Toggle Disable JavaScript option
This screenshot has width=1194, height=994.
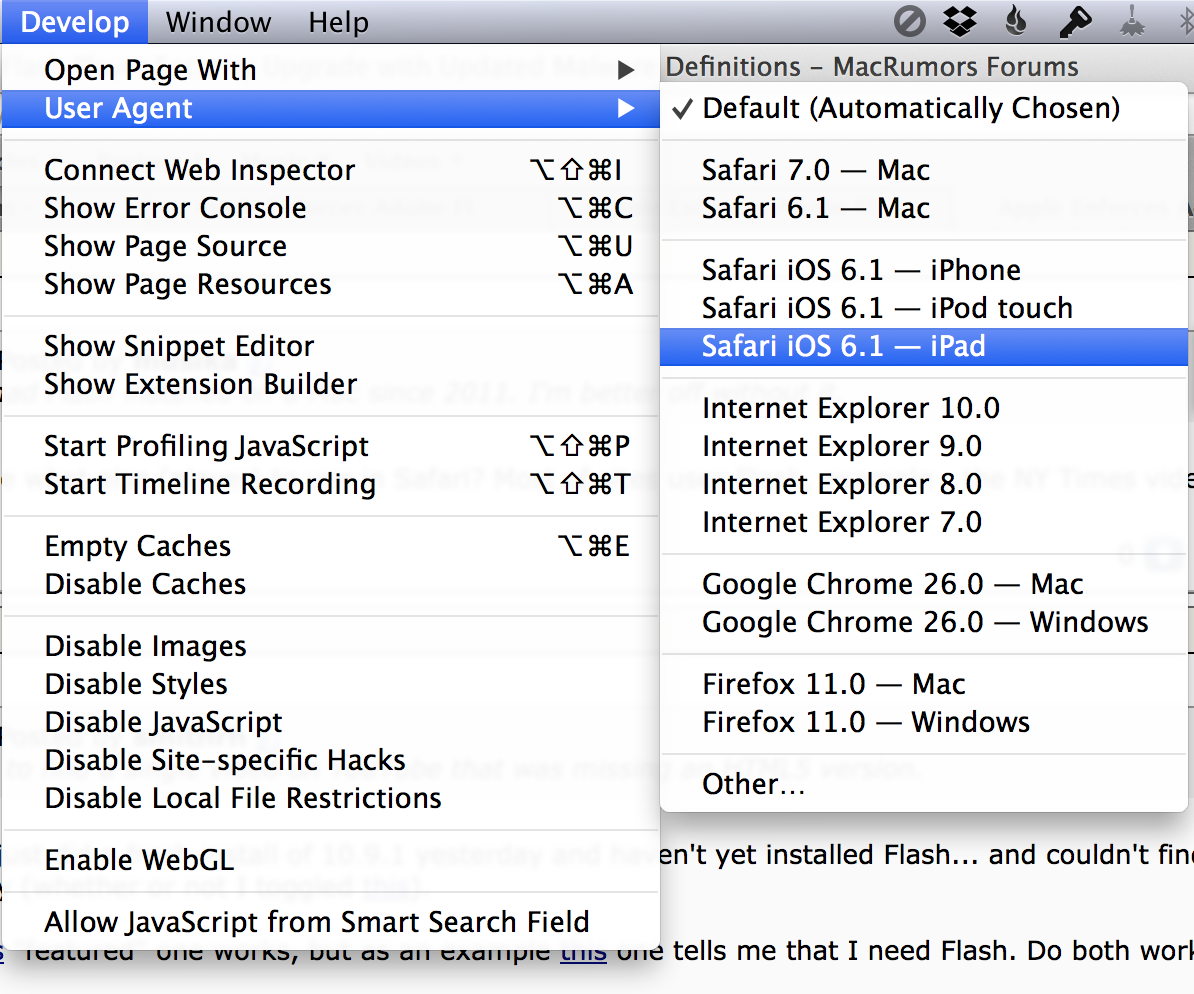point(163,722)
